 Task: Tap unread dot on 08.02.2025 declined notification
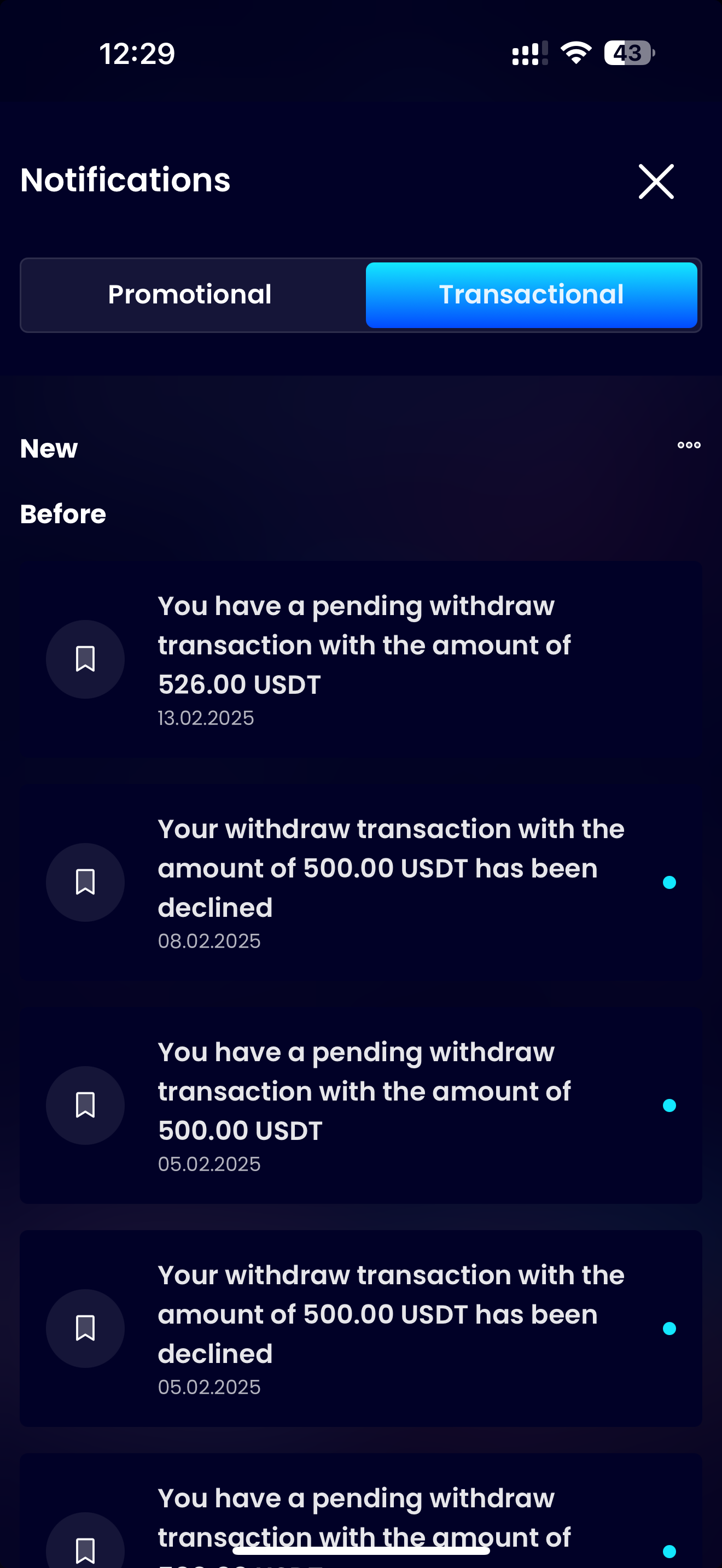click(x=669, y=882)
